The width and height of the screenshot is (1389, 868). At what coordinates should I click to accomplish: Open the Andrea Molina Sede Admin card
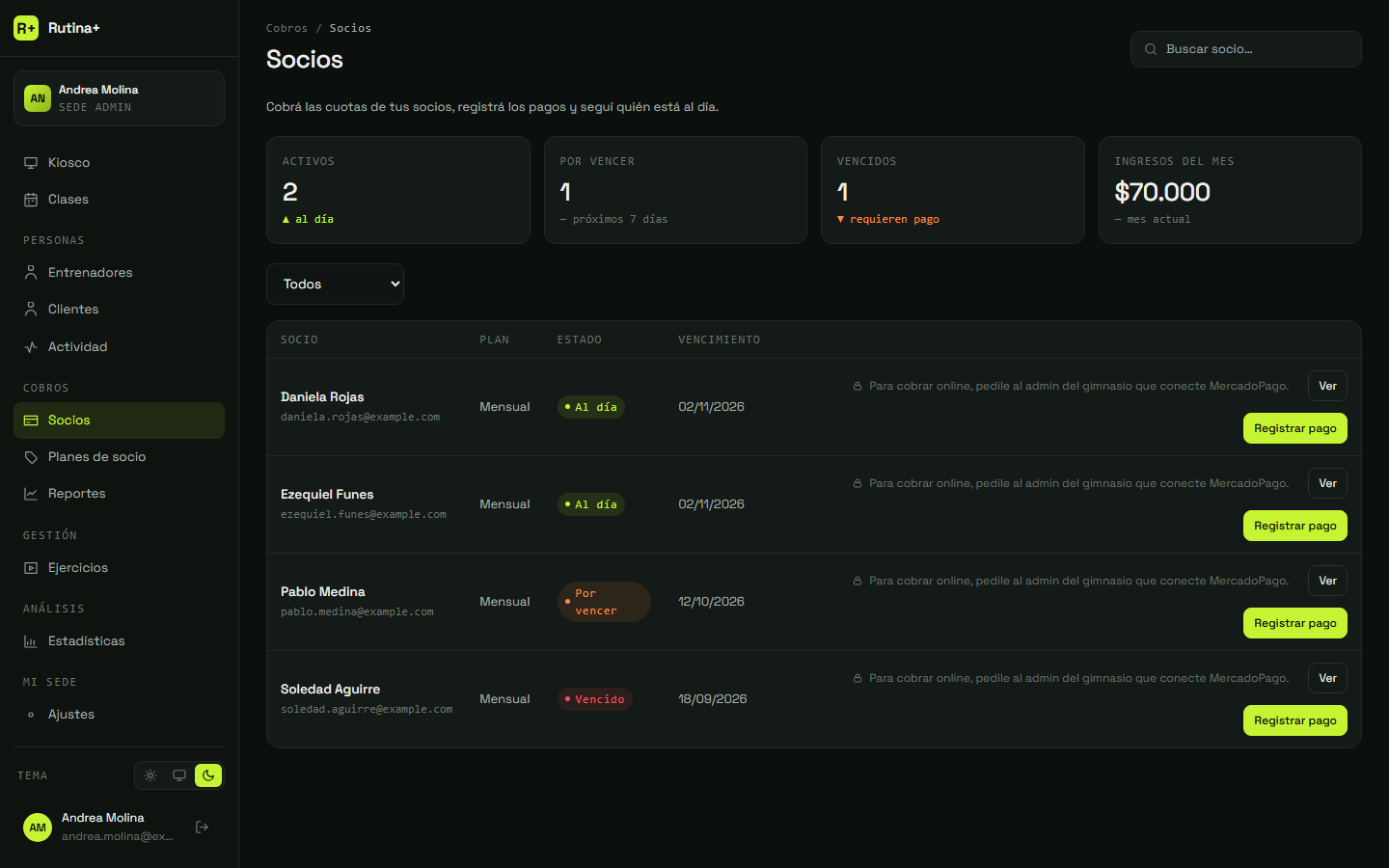point(119,98)
